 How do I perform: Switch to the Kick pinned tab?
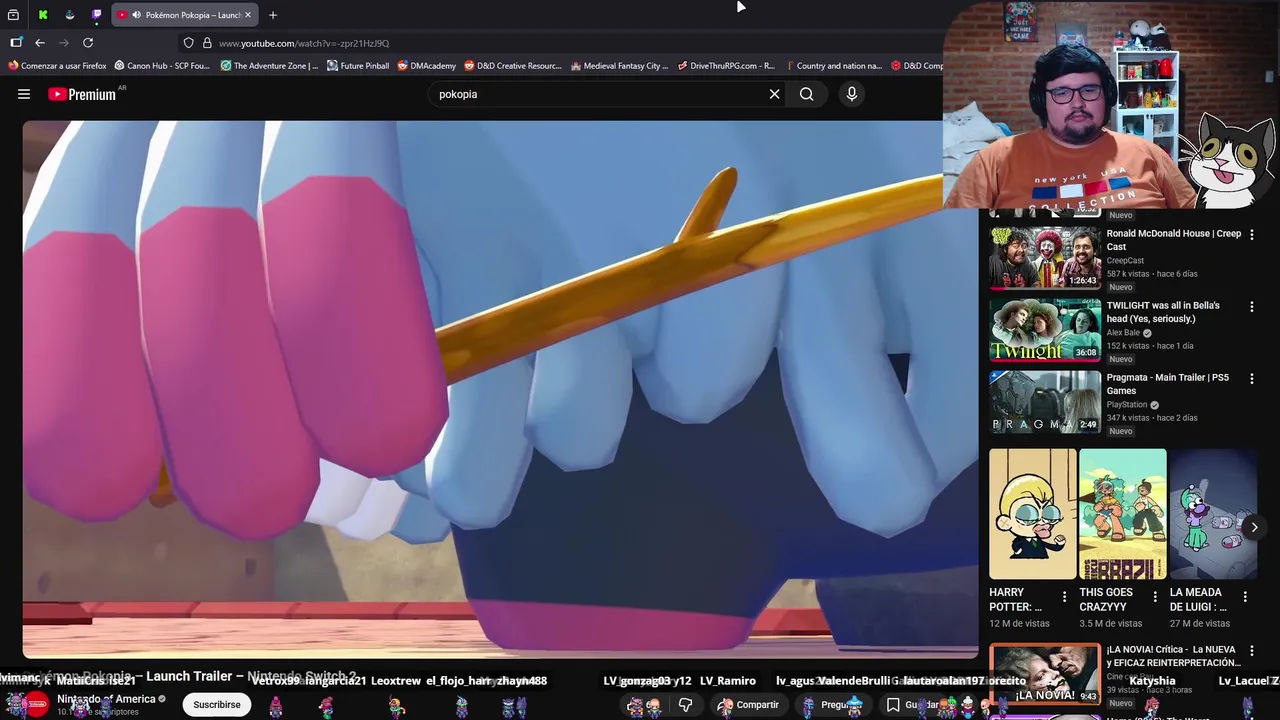[43, 15]
